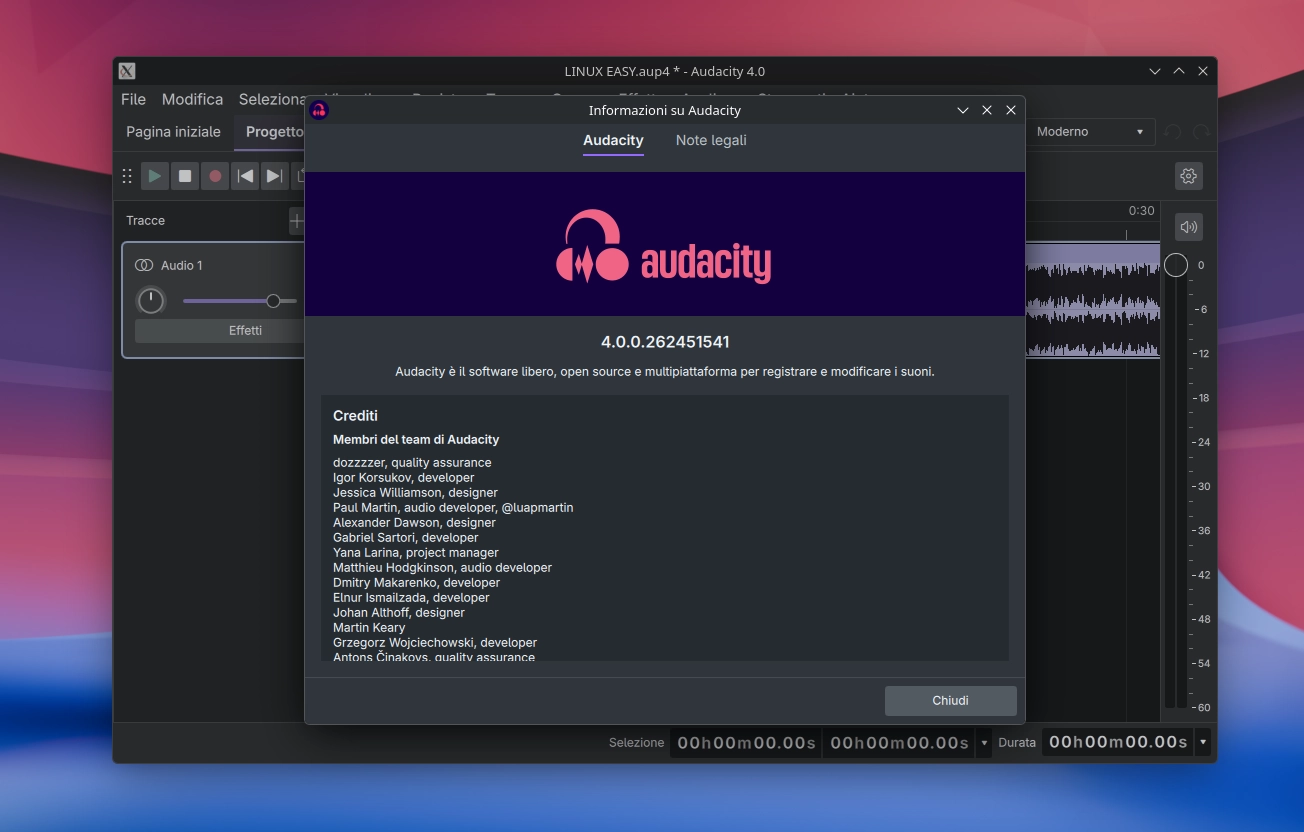1304x832 pixels.
Task: Click 'Johan Althoff, designer' line
Action: tap(399, 613)
